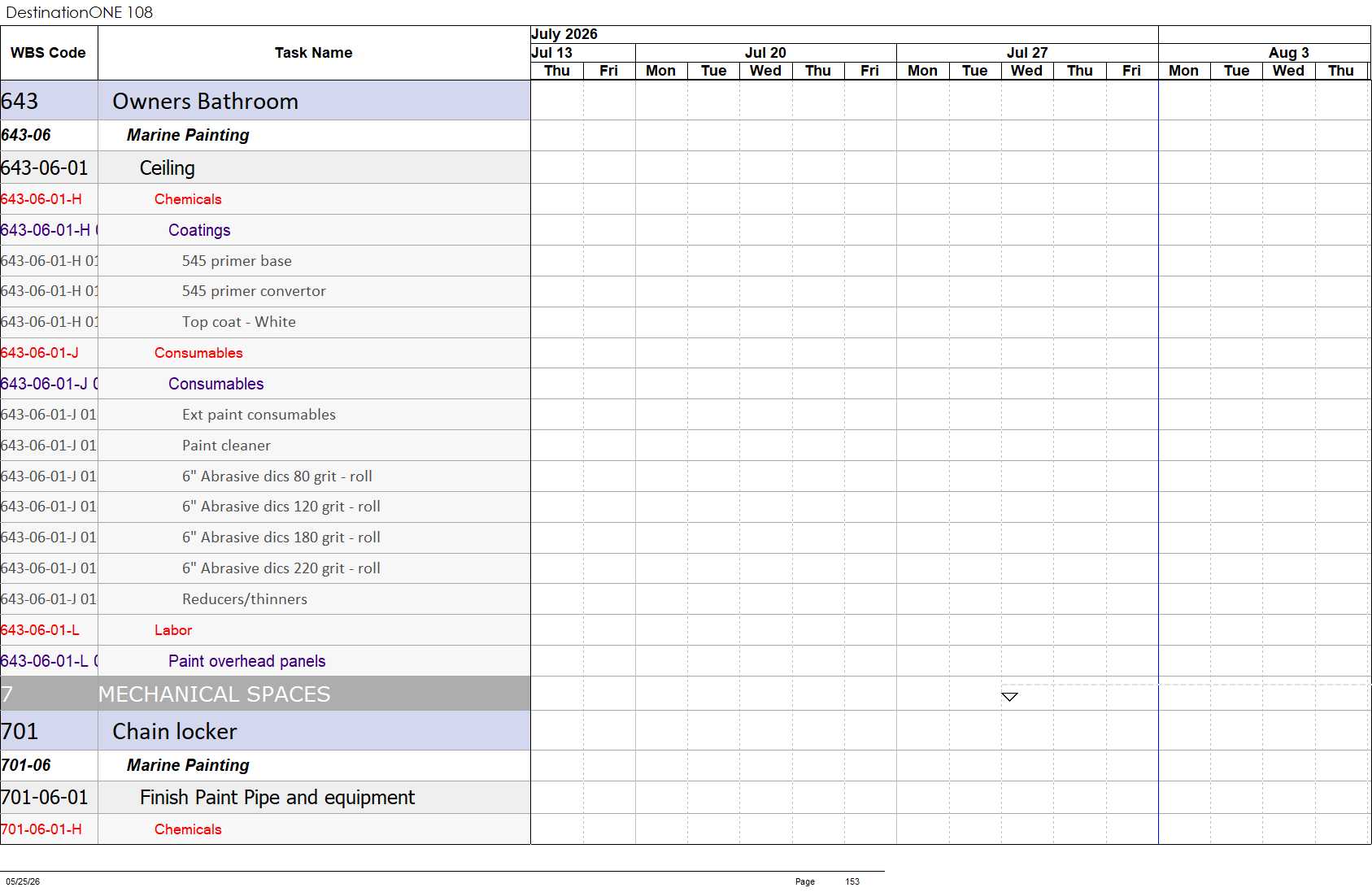The image size is (1372, 892).
Task: Click Tue column under Aug 3
Action: [1236, 71]
